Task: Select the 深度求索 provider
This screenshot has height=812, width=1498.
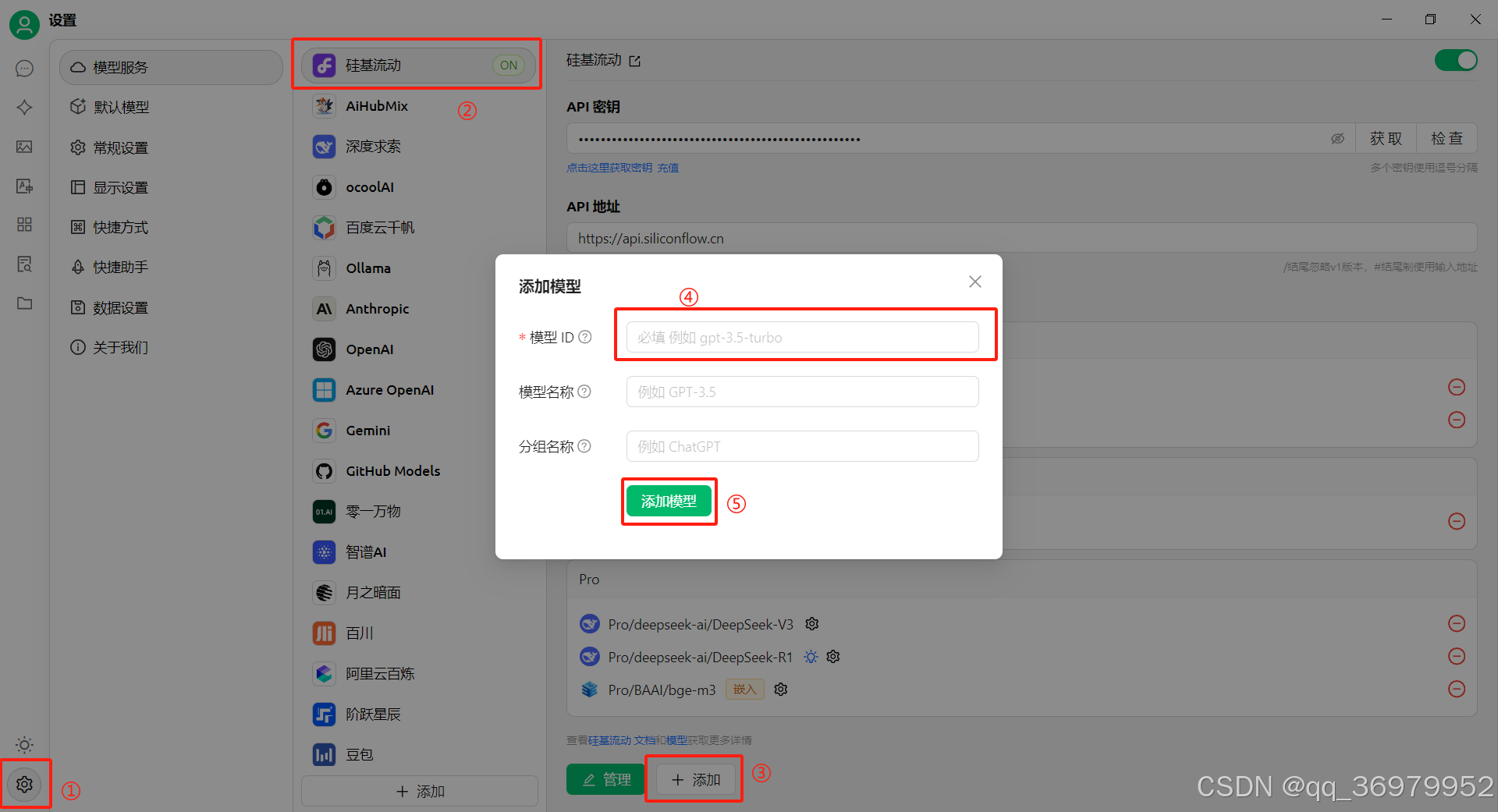Action: (419, 147)
